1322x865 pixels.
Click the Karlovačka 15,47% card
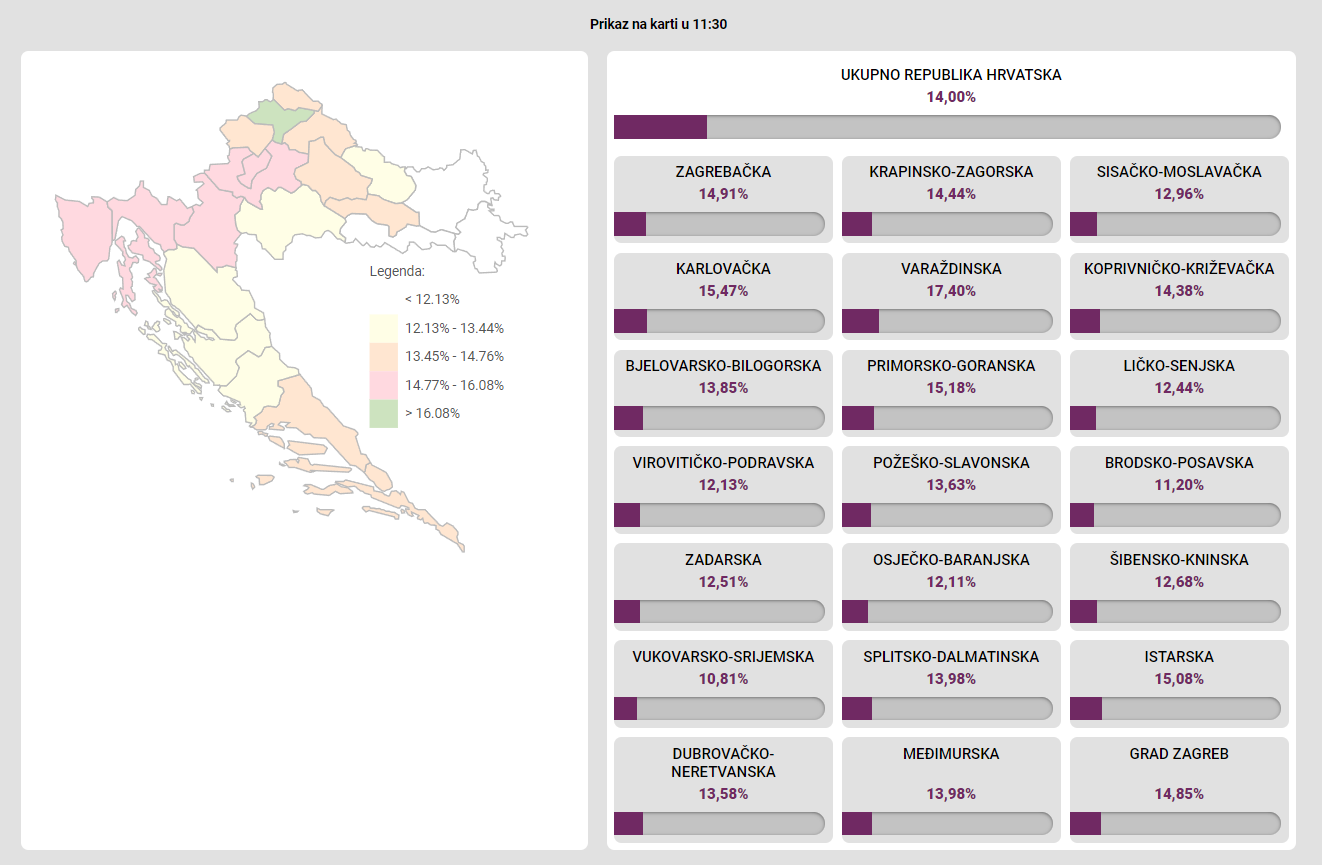click(x=723, y=296)
